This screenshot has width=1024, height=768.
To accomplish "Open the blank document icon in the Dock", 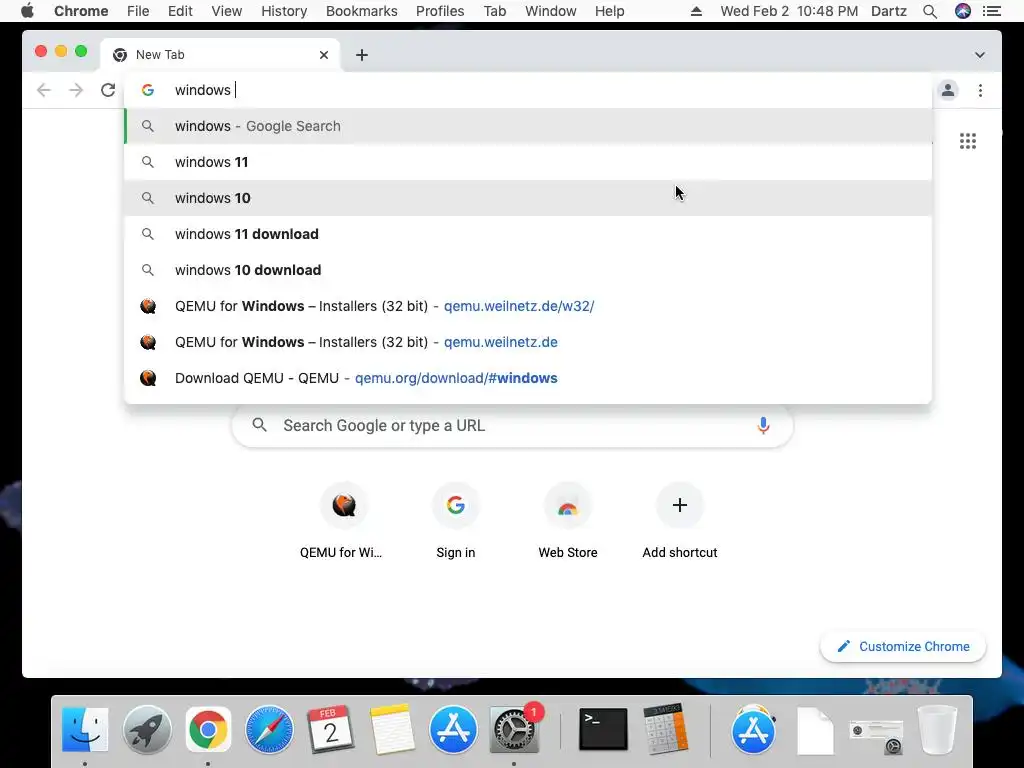I will (815, 731).
